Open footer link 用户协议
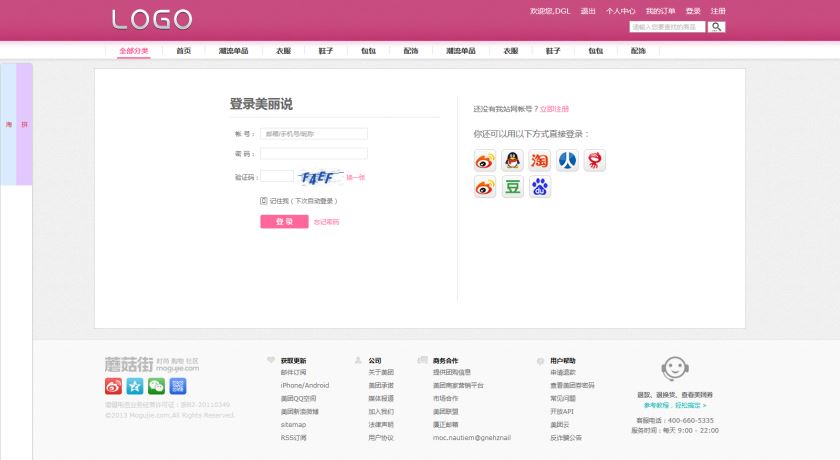Viewport: 840px width, 460px height. (381, 438)
